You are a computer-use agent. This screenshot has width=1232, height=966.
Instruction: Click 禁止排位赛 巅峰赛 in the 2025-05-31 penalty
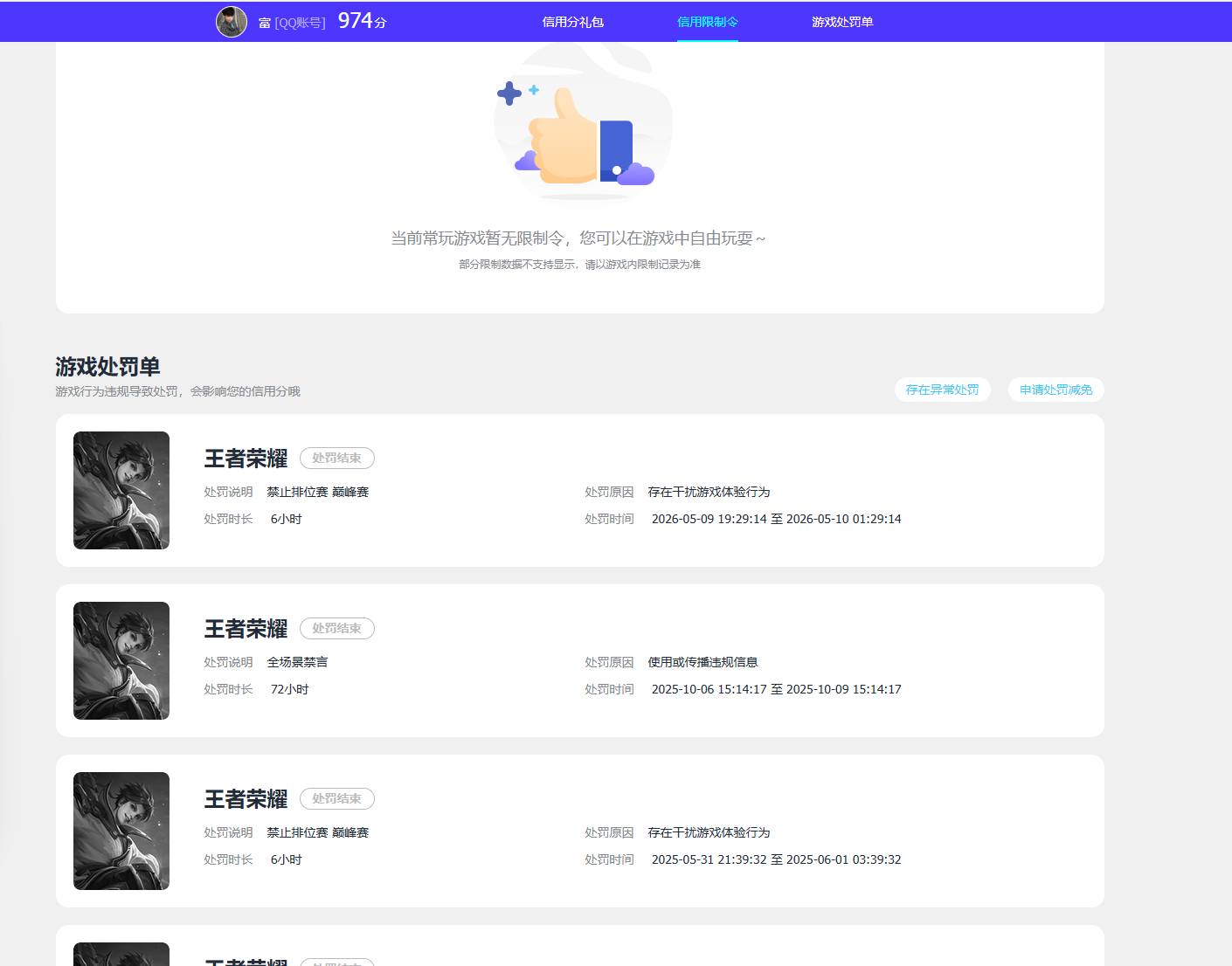click(x=318, y=832)
